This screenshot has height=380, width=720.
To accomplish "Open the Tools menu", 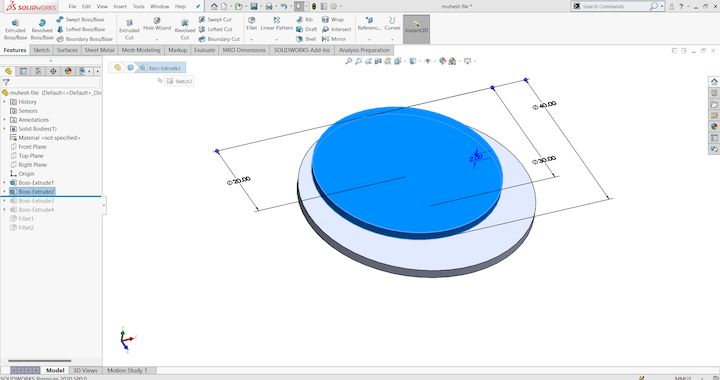I will [x=138, y=6].
